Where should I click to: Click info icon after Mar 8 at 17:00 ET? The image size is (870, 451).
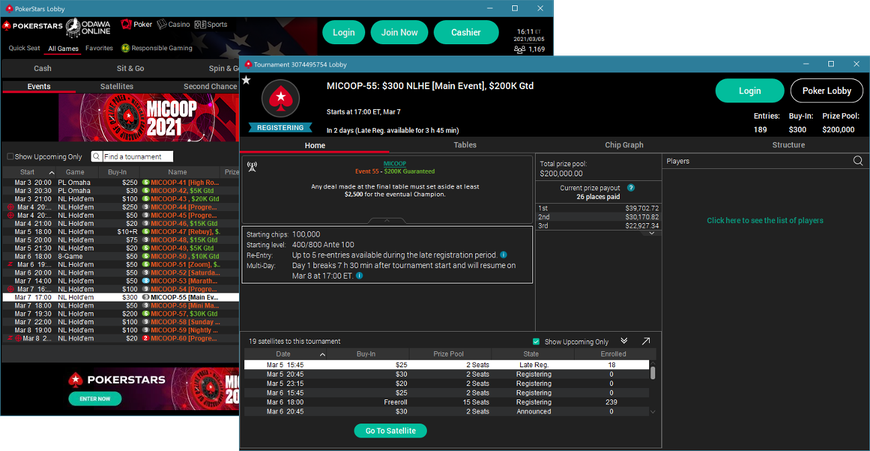359,276
